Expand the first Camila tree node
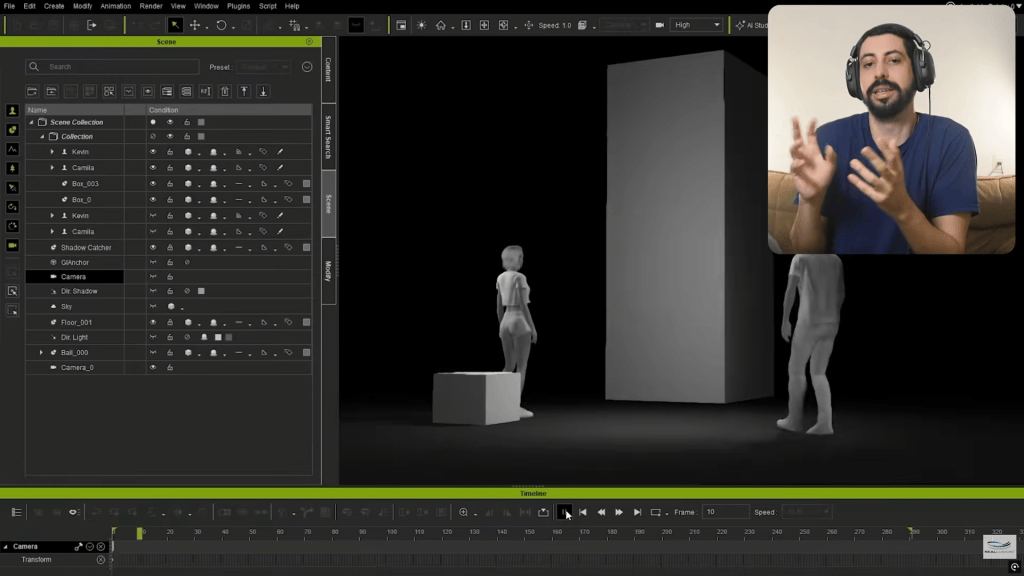 [52, 168]
